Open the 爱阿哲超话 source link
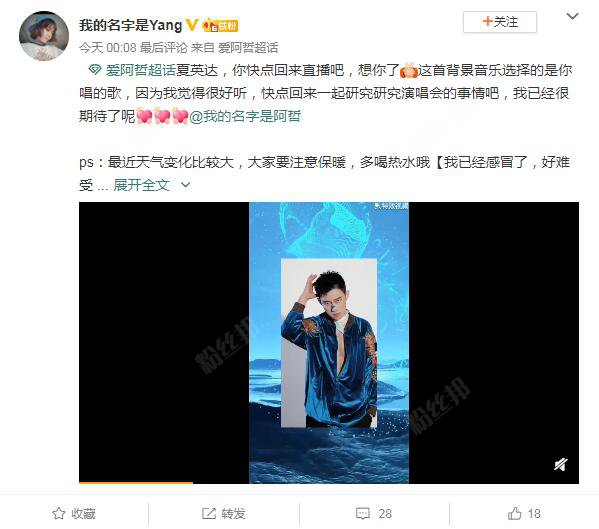Image resolution: width=599 pixels, height=529 pixels. (248, 48)
